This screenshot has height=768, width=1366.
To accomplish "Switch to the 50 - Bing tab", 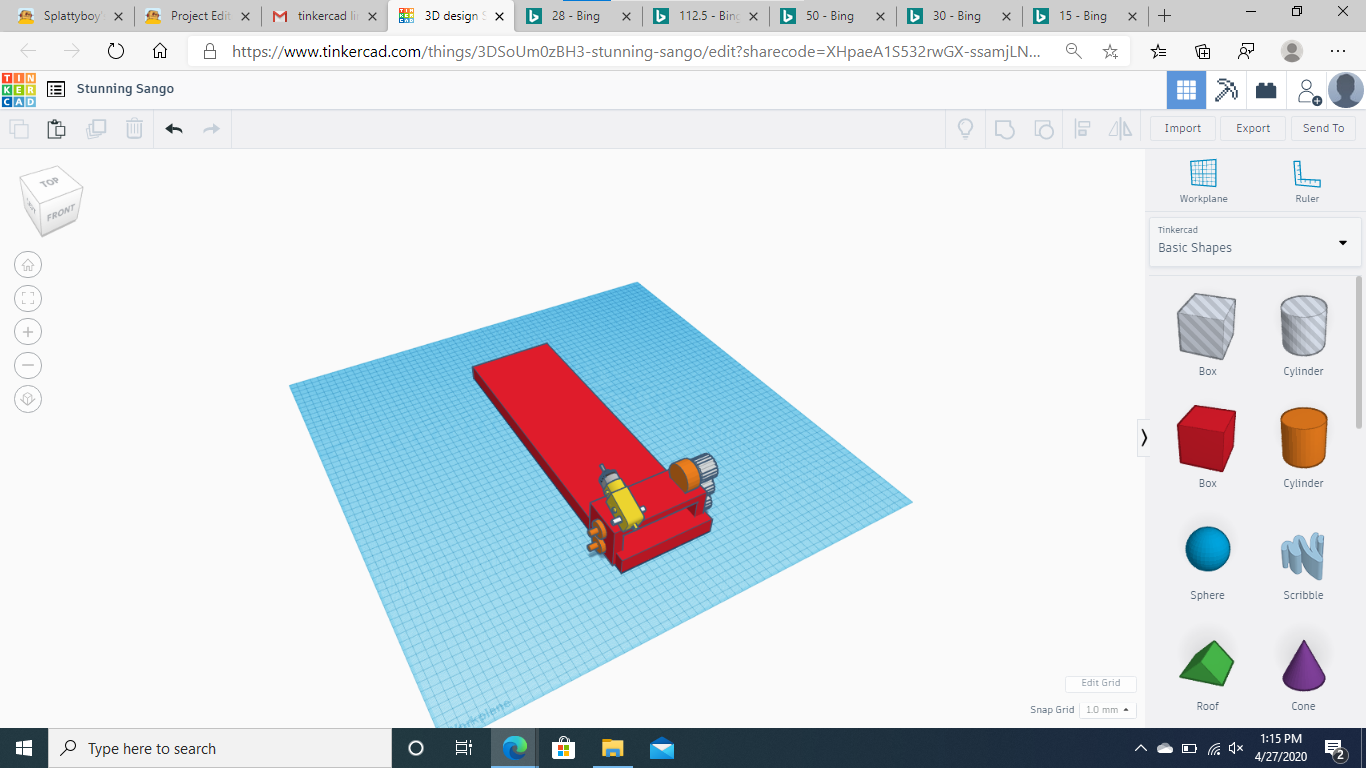I will [833, 16].
